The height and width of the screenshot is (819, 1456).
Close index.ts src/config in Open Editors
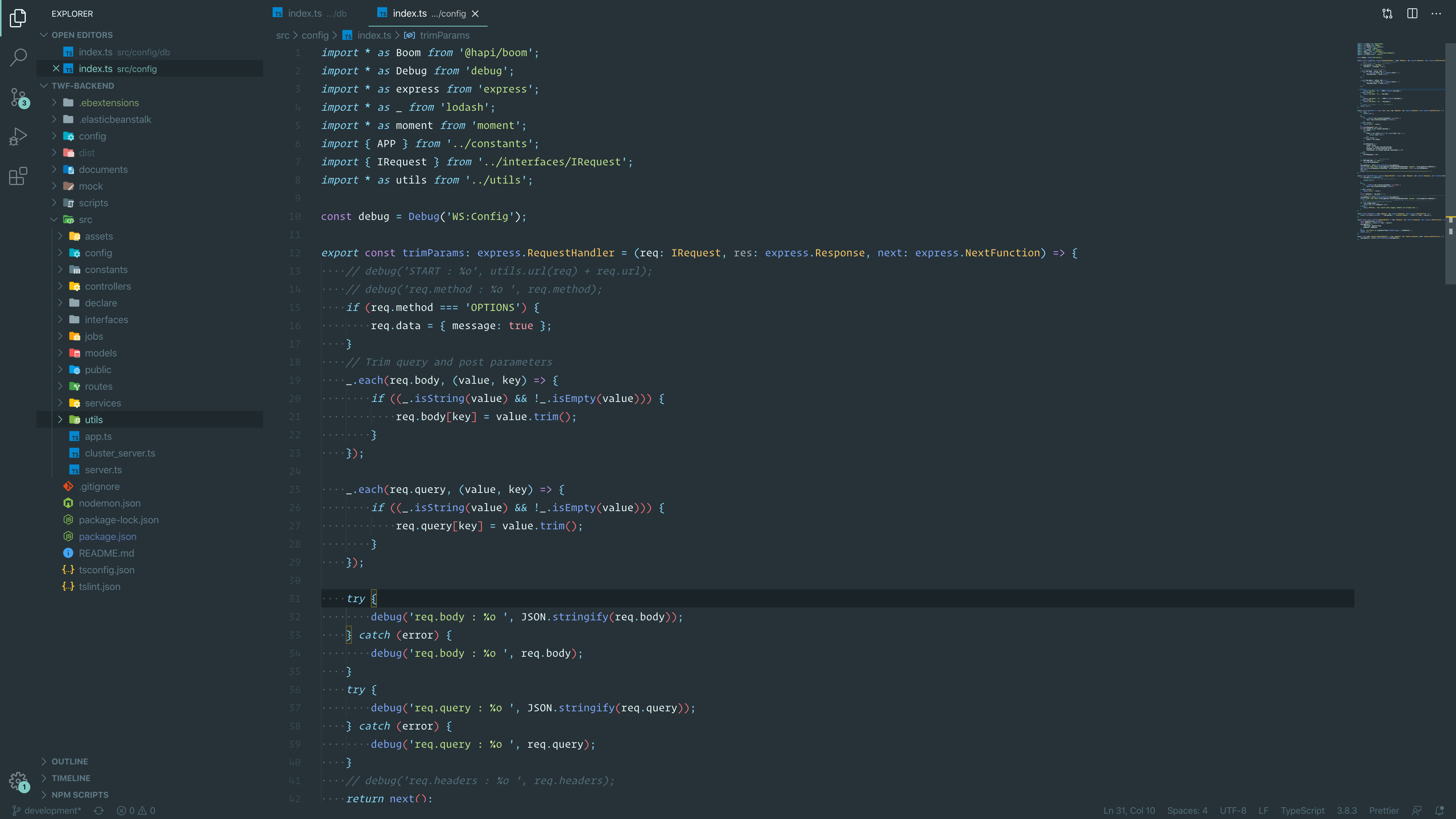(56, 68)
